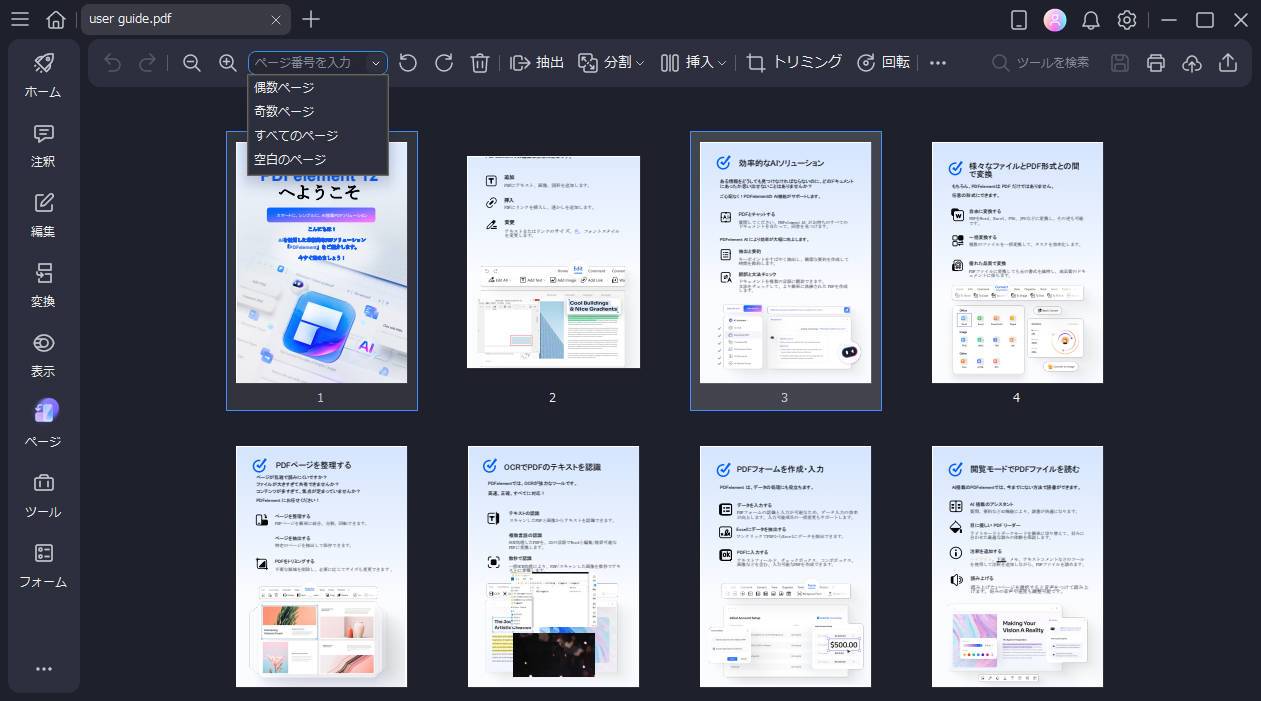Switch to the 編集 (Edit) mode

click(x=42, y=216)
